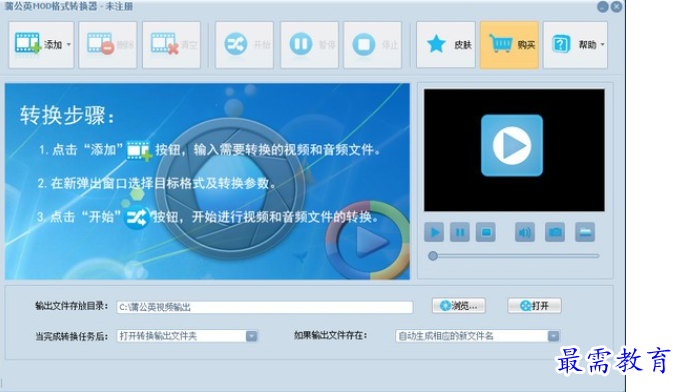Click the 停止 (Stop) toolbar button
This screenshot has width=679, height=392.
[x=372, y=45]
